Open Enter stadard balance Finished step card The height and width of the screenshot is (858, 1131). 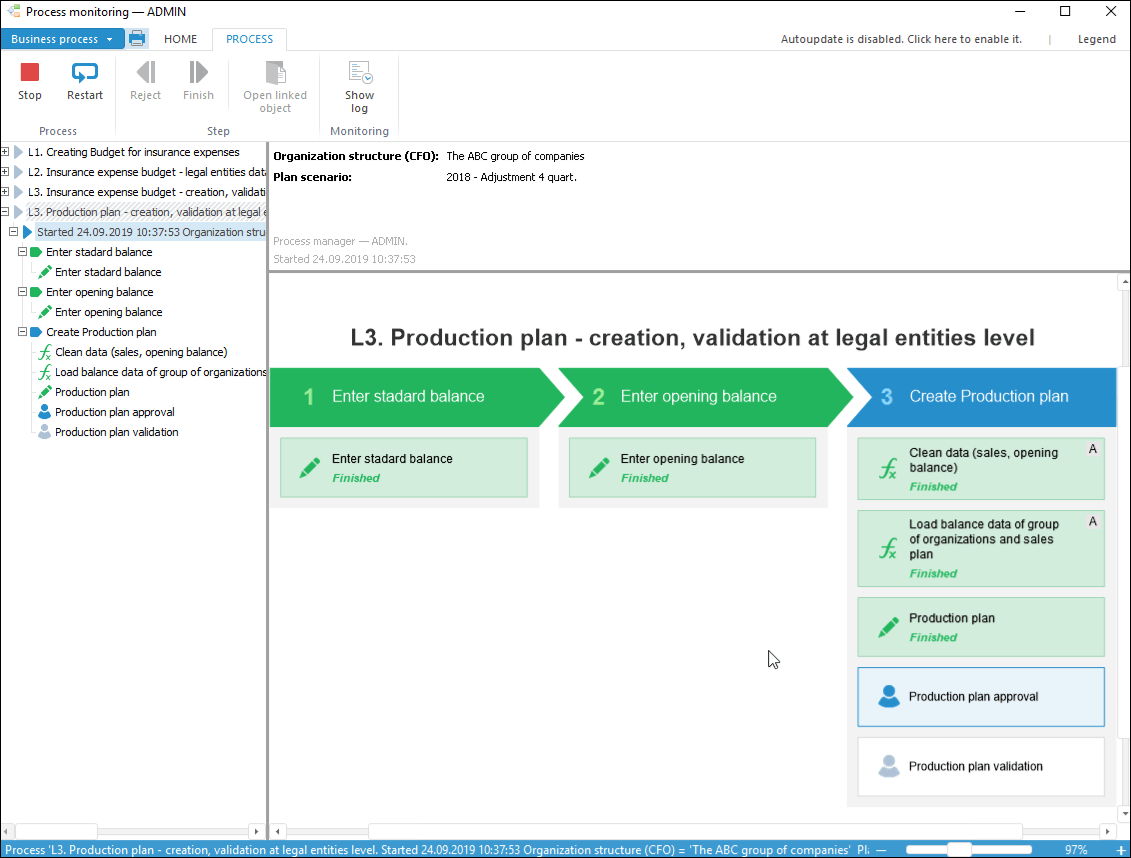404,467
